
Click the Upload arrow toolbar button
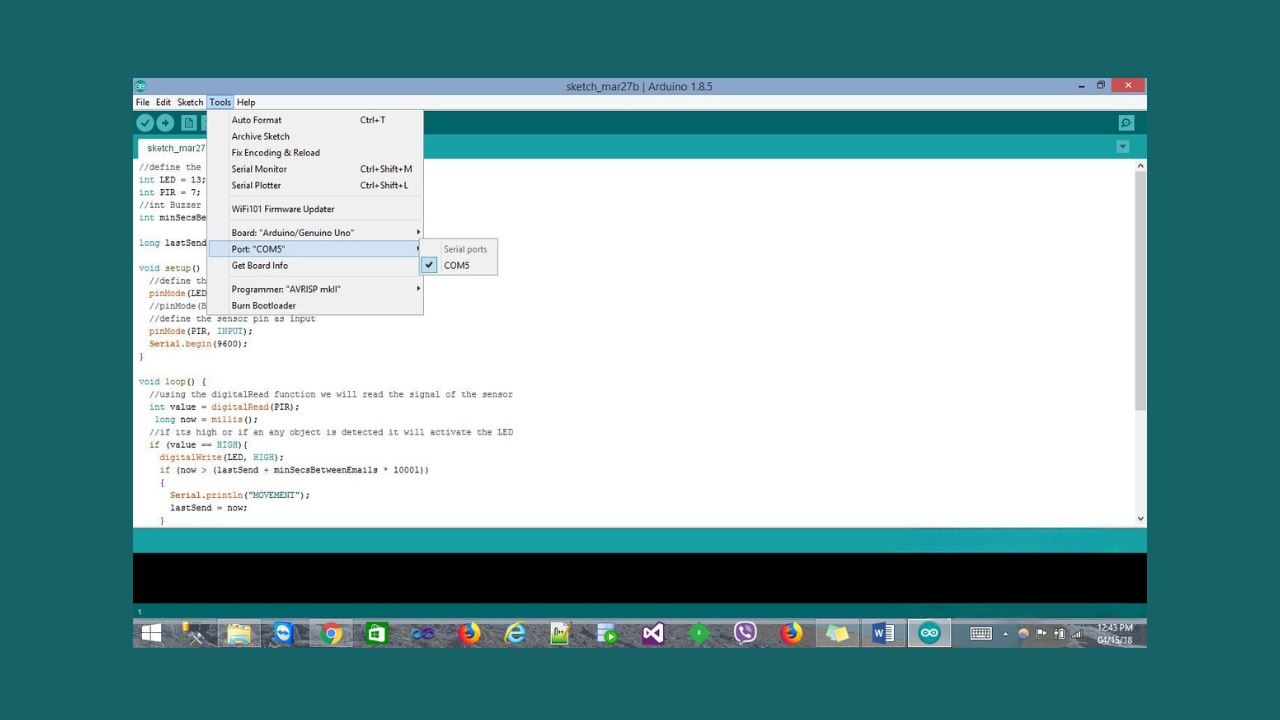[x=165, y=123]
